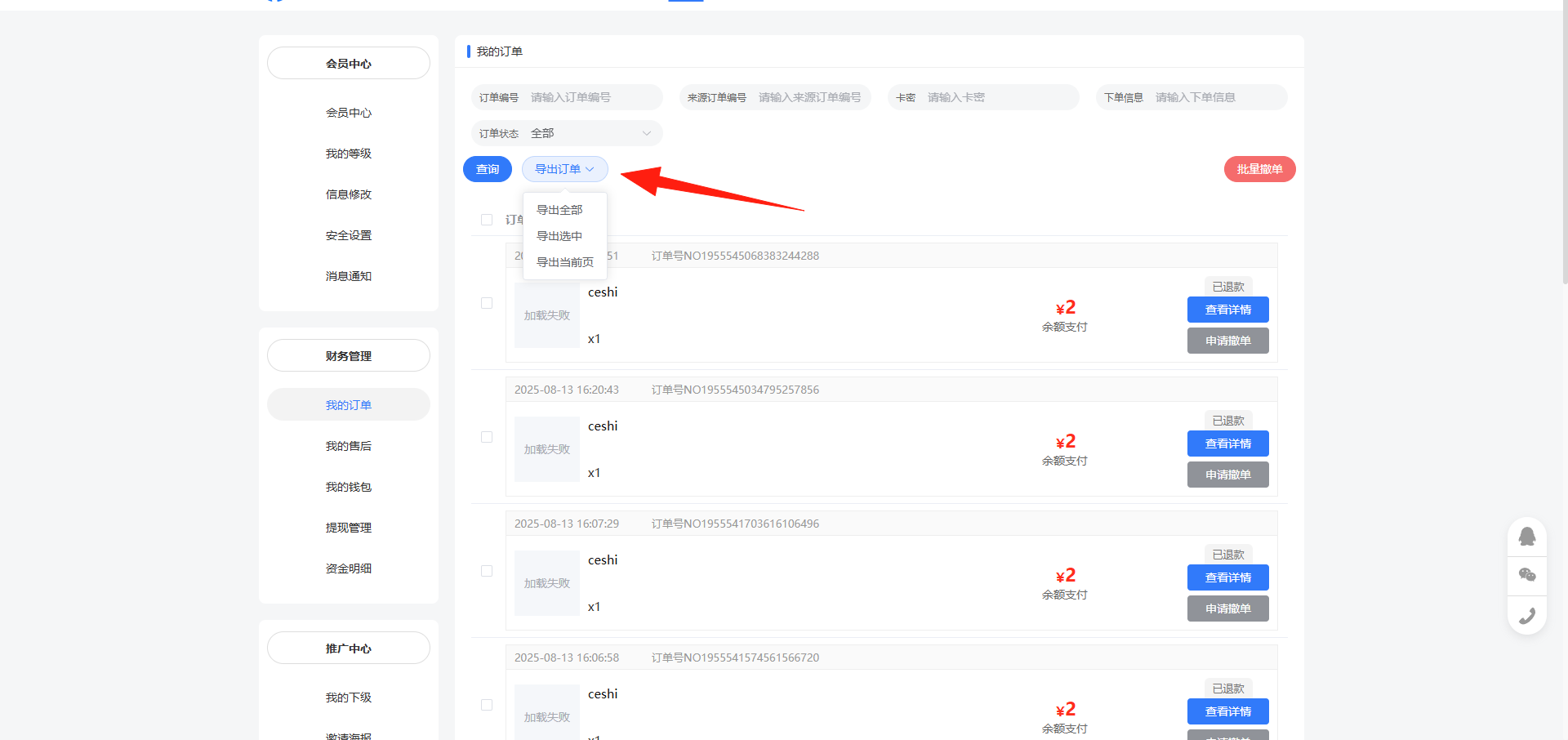Viewport: 1568px width, 740px height.
Task: Click the page vertical scrollbar
Action: pos(1564,147)
